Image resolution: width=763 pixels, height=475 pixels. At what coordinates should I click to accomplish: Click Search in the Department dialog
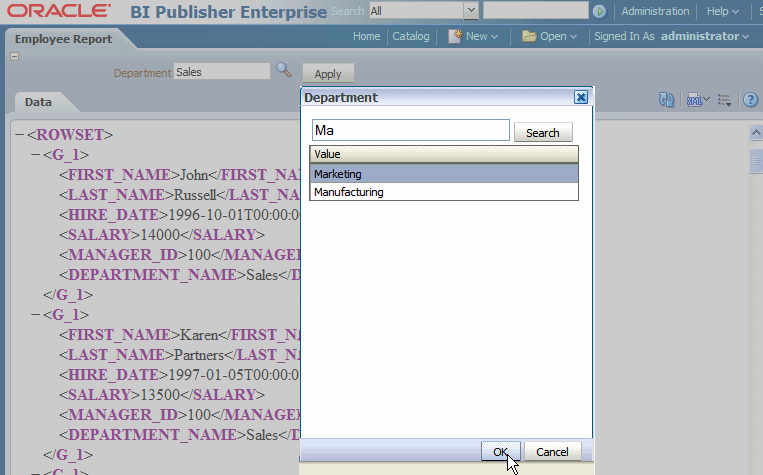(x=543, y=133)
